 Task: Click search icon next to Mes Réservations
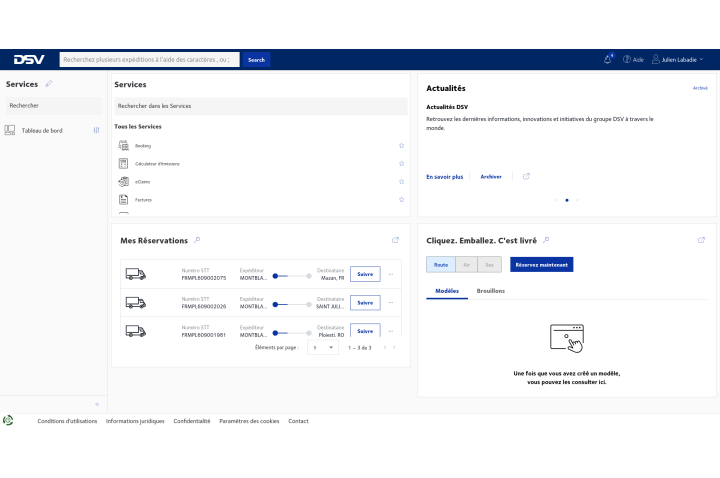tap(197, 240)
